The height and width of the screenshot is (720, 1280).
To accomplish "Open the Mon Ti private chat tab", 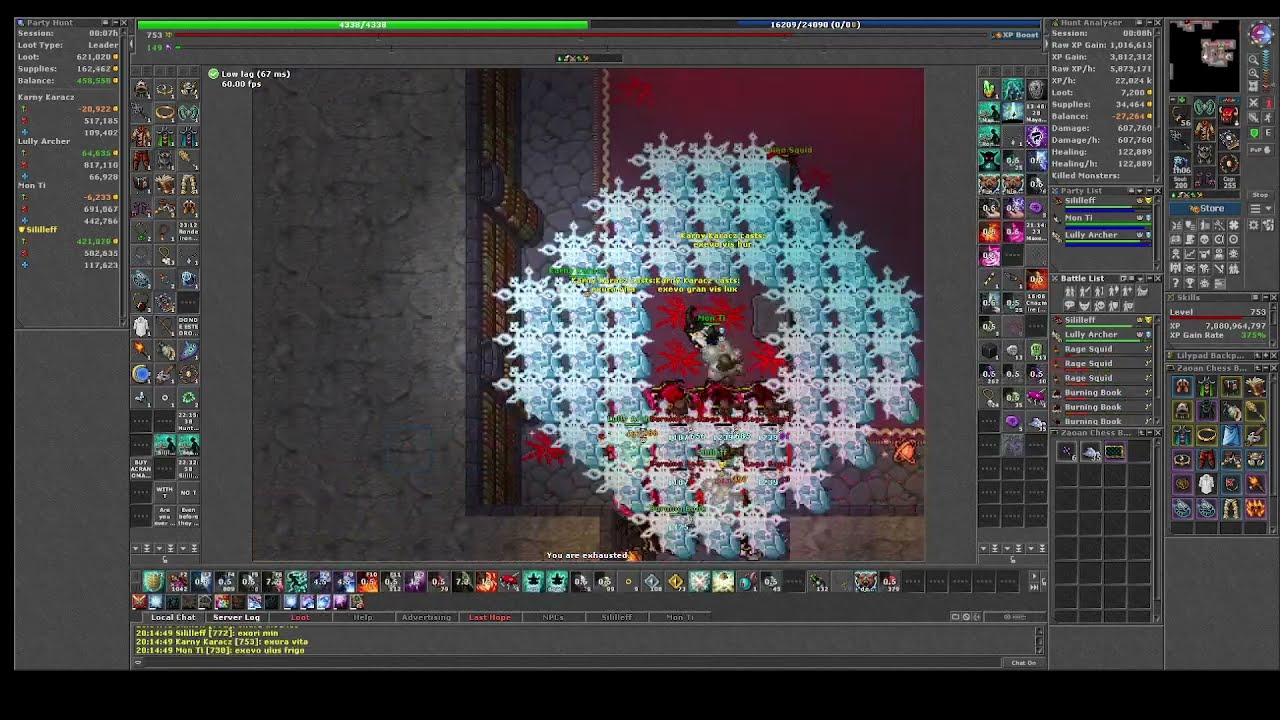I will [680, 617].
